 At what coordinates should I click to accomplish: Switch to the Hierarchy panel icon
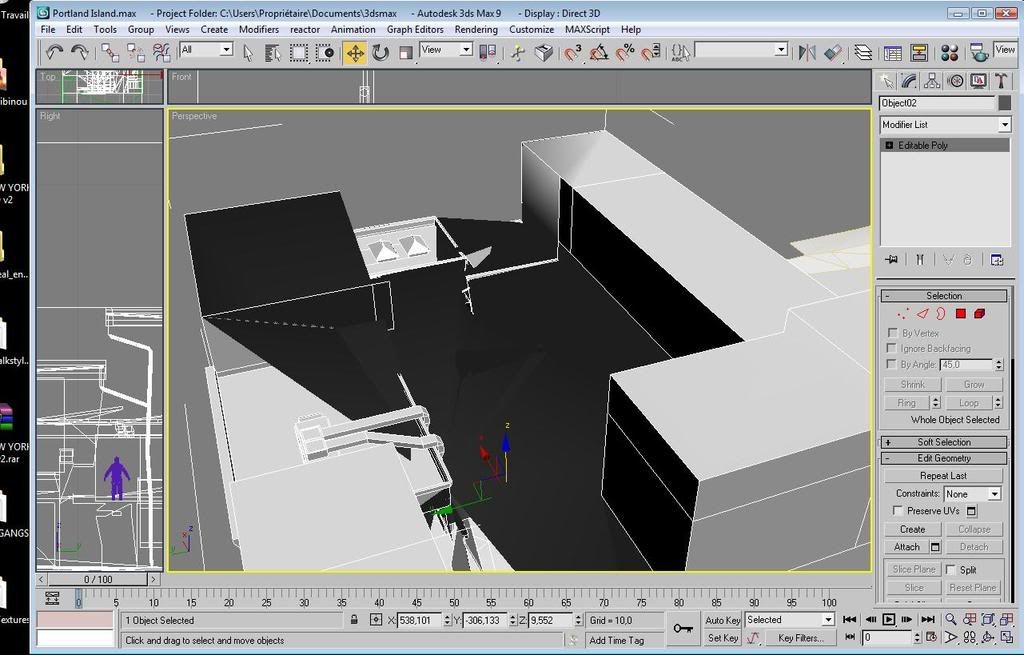932,81
